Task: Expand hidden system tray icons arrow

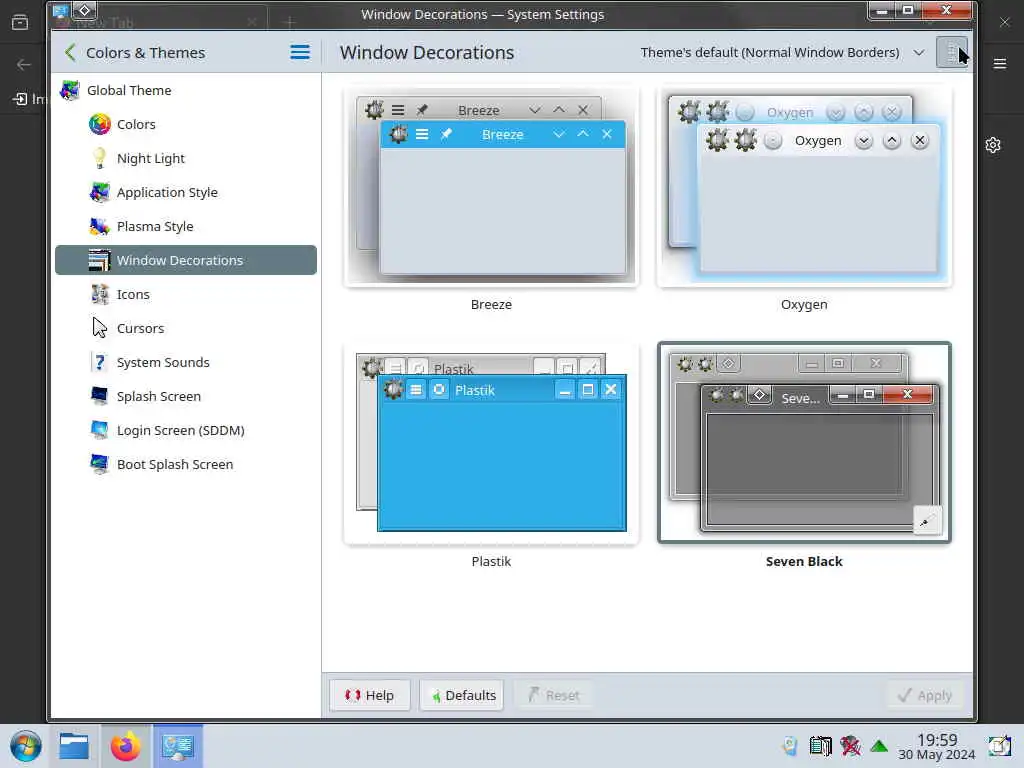Action: coord(879,746)
